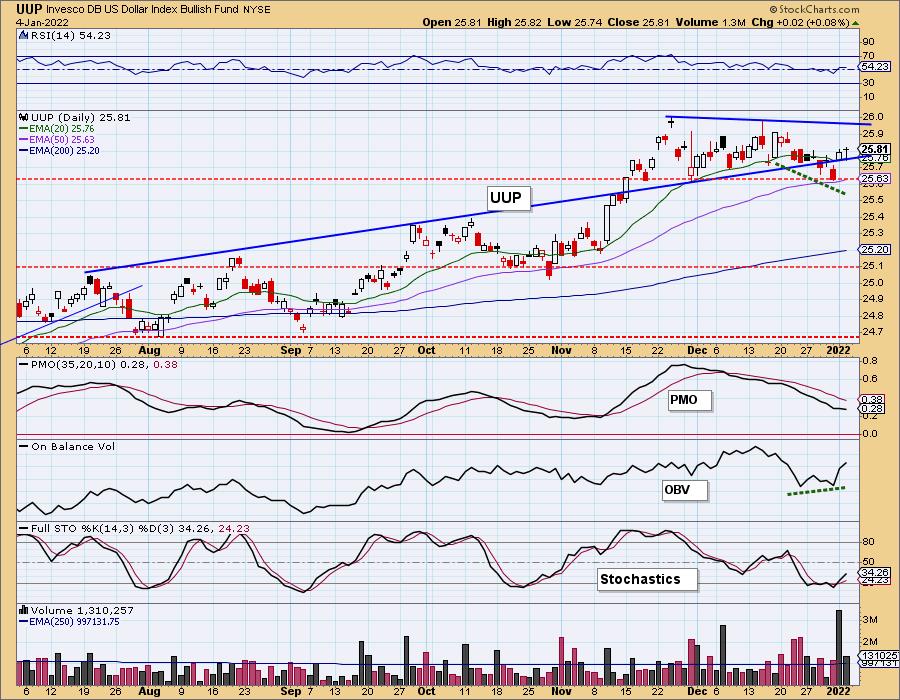Image resolution: width=900 pixels, height=700 pixels.
Task: Click the volume panel legend icon
Action: pos(24,610)
